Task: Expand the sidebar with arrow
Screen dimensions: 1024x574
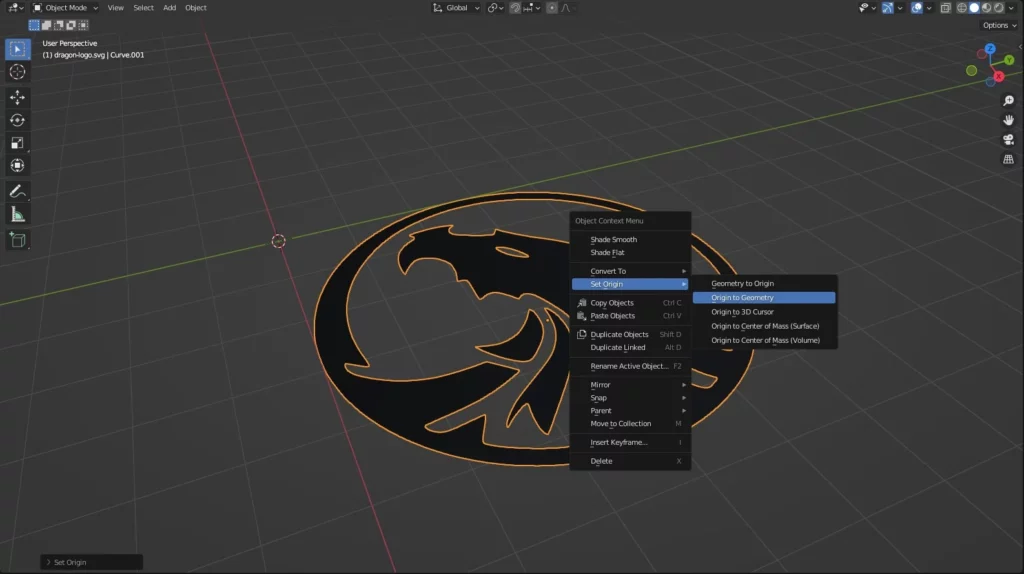Action: pos(1021,47)
